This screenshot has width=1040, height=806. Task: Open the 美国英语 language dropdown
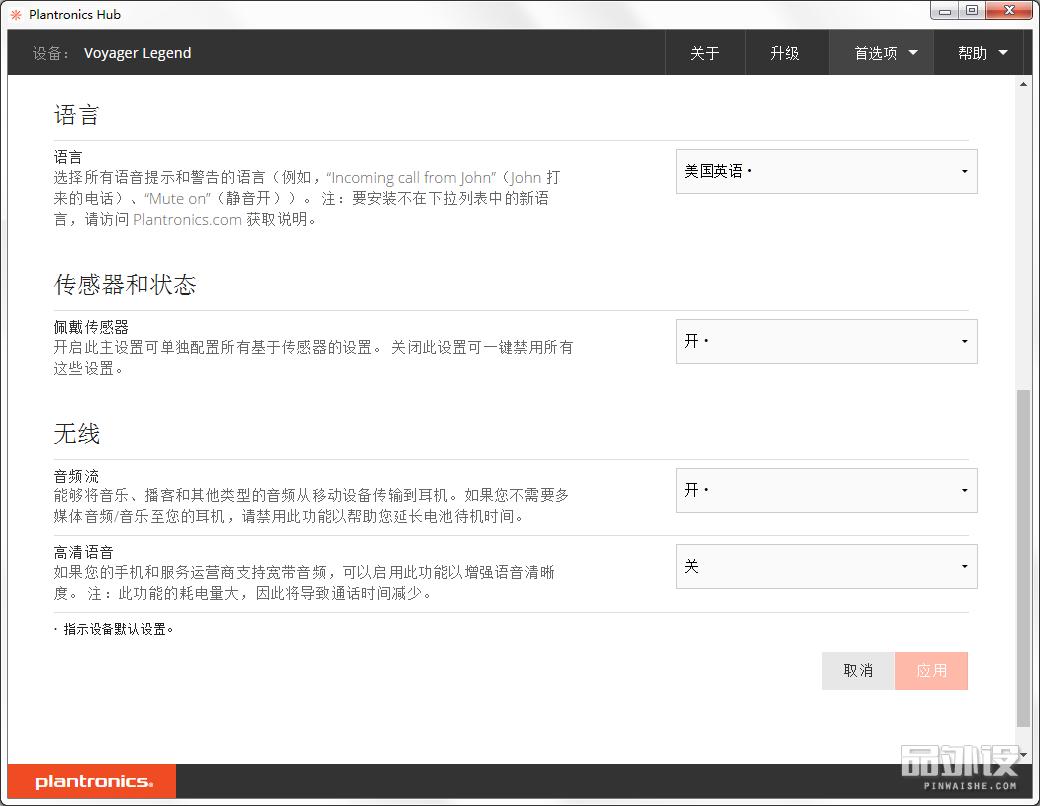[x=826, y=171]
